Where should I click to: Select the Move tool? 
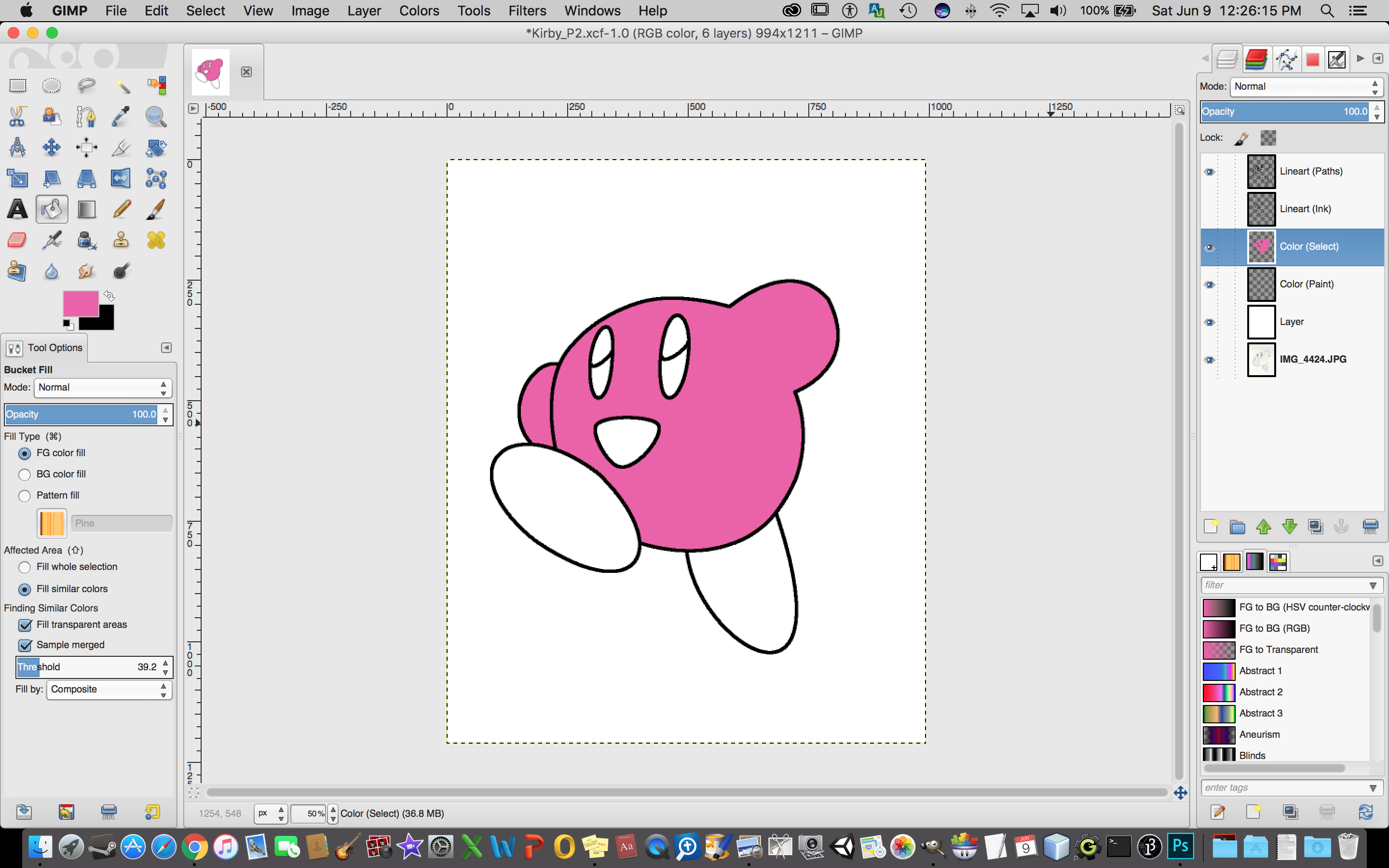coord(52,148)
